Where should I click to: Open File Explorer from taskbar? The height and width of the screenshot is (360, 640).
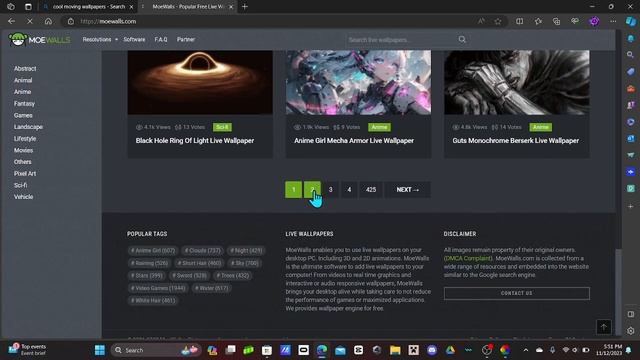tap(395, 350)
